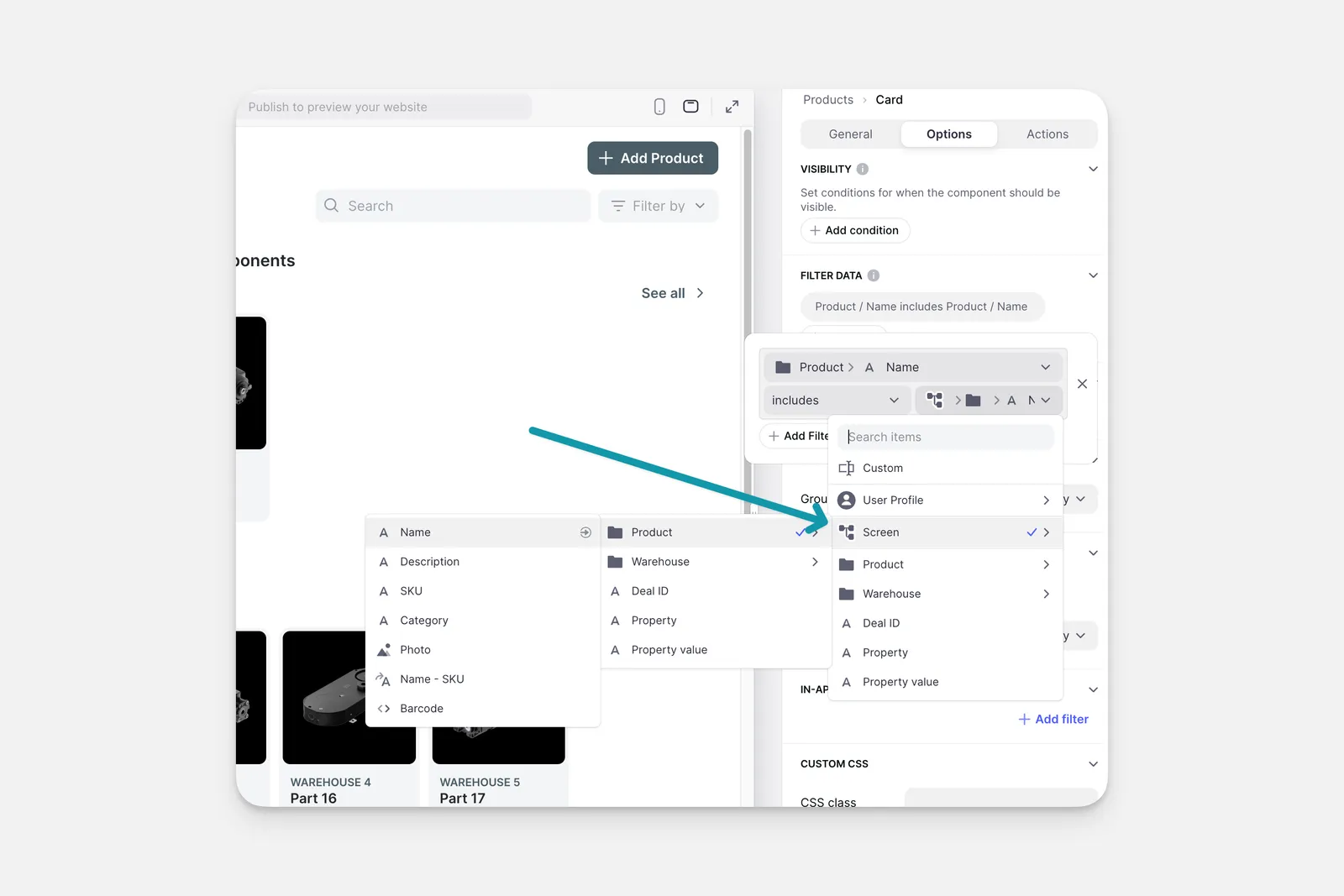Select Description field in the list
The image size is (1344, 896).
[x=483, y=562]
